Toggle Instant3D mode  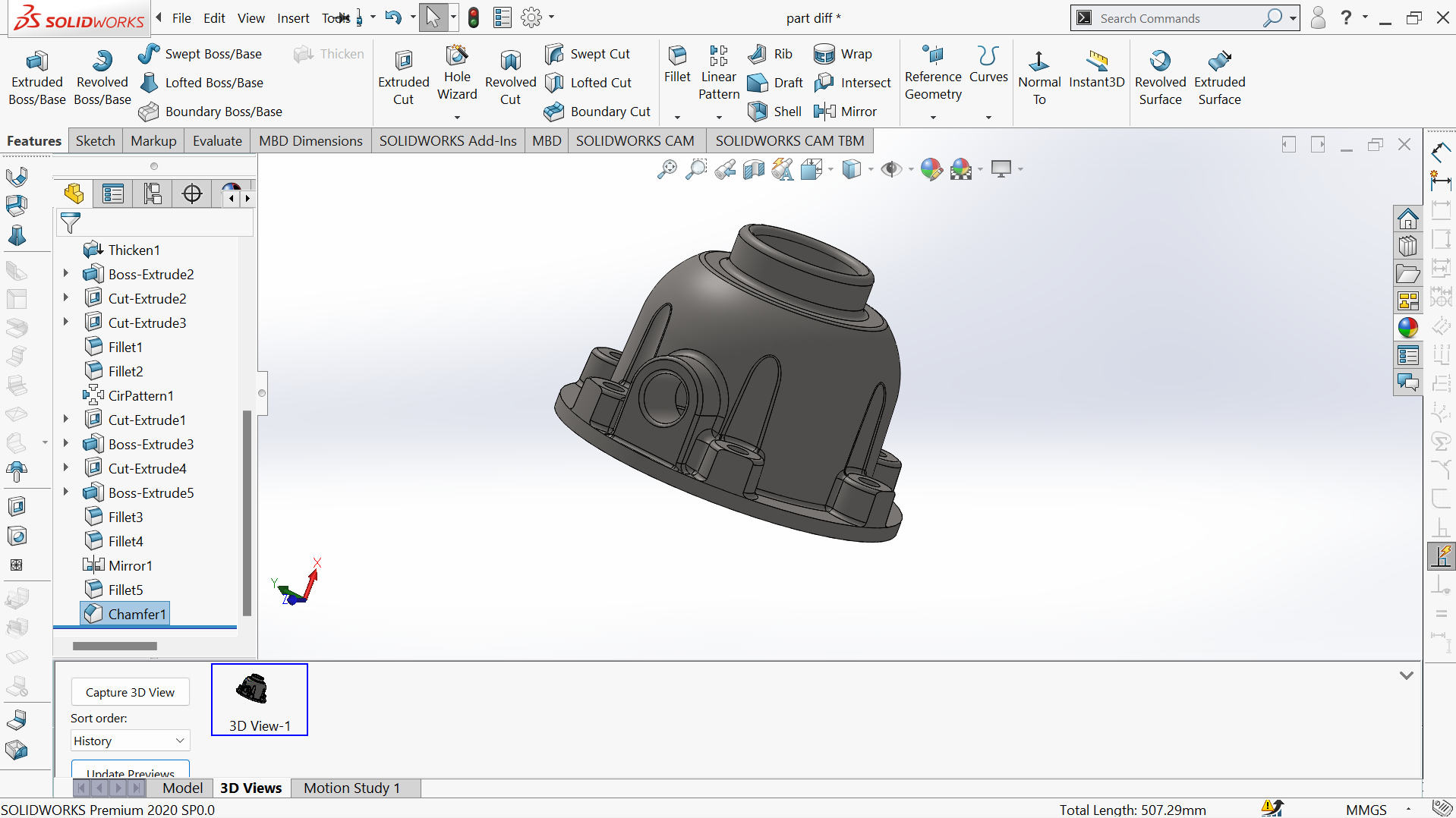pos(1096,70)
